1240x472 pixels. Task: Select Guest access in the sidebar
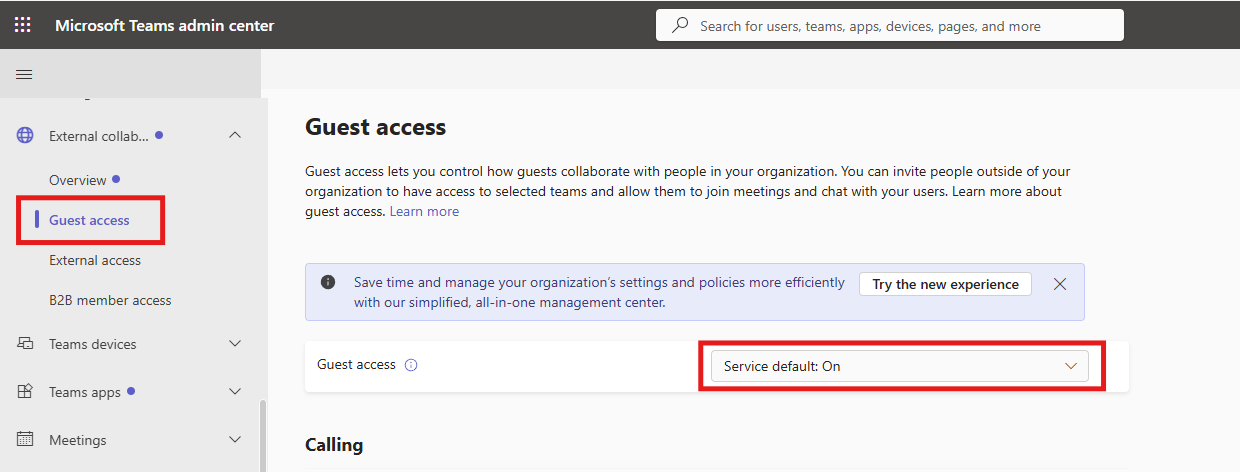pyautogui.click(x=89, y=220)
